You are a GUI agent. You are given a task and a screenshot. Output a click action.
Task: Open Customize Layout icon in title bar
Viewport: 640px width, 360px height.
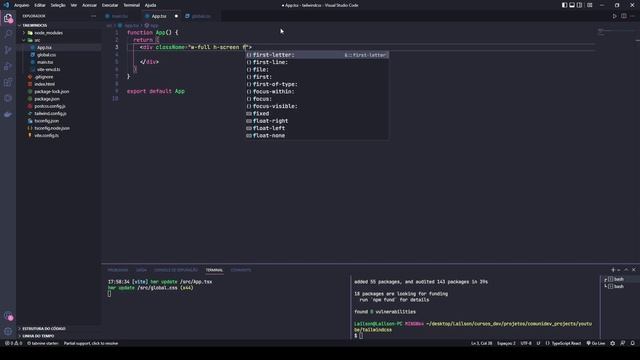click(590, 5)
